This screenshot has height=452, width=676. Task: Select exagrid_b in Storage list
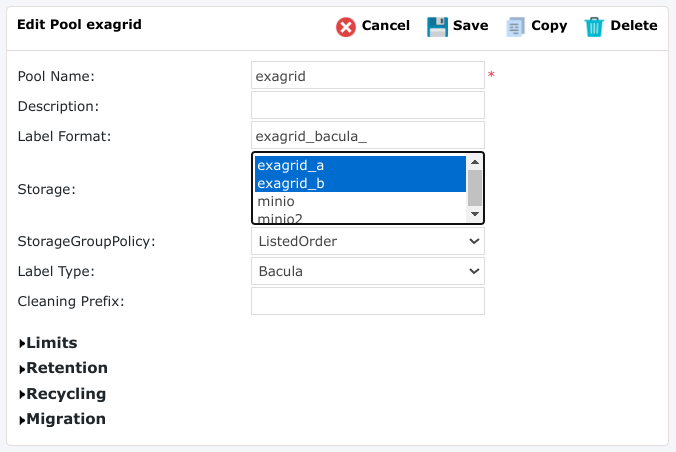pos(360,183)
